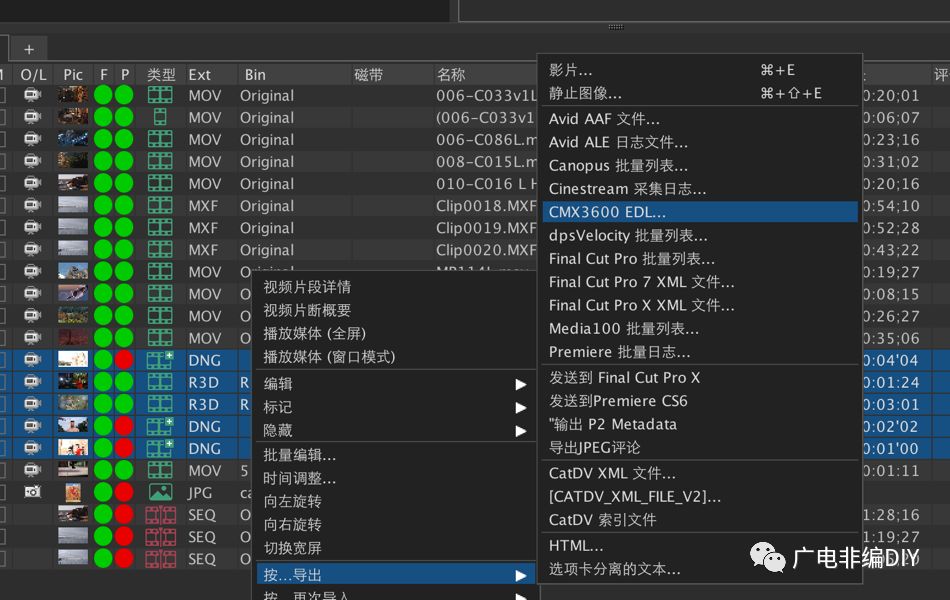Screen dimensions: 950x600
Task: Click the movie camera O/L icon for 006-C086L row
Action: click(34, 140)
